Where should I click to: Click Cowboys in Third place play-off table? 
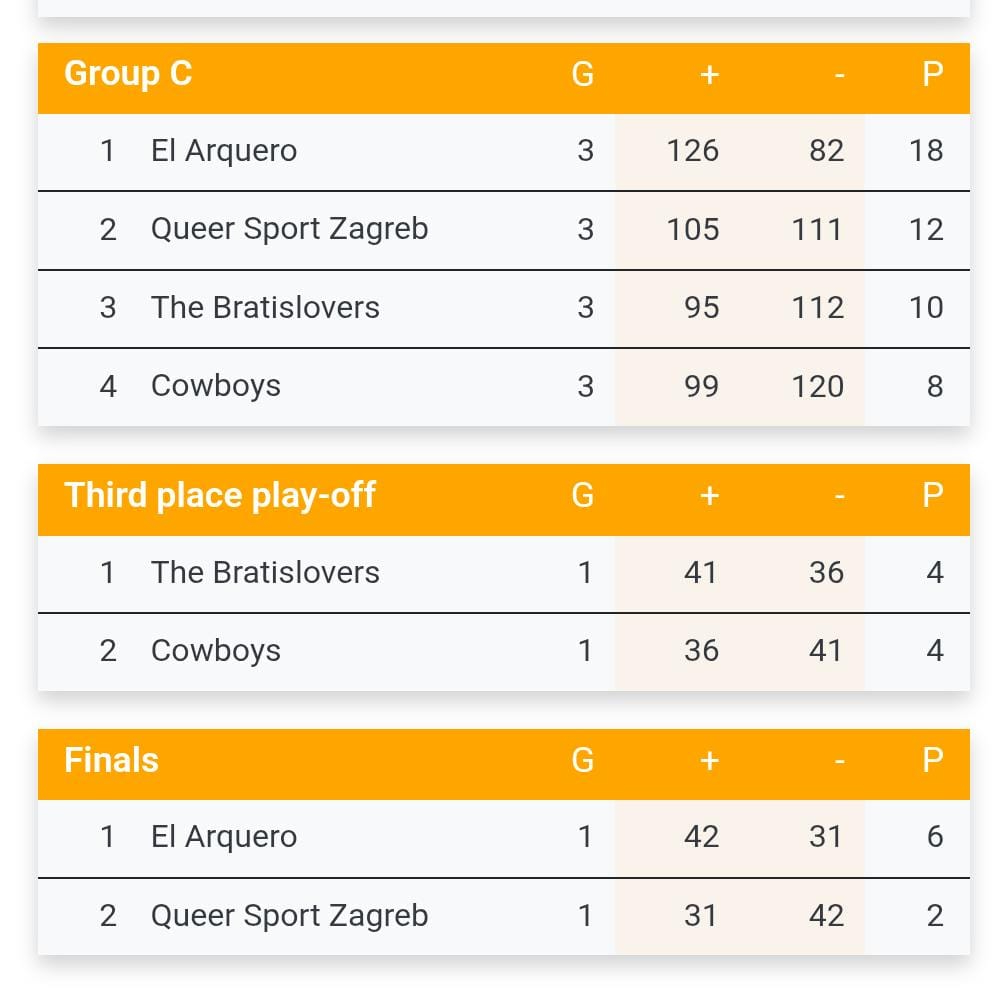[x=215, y=651]
